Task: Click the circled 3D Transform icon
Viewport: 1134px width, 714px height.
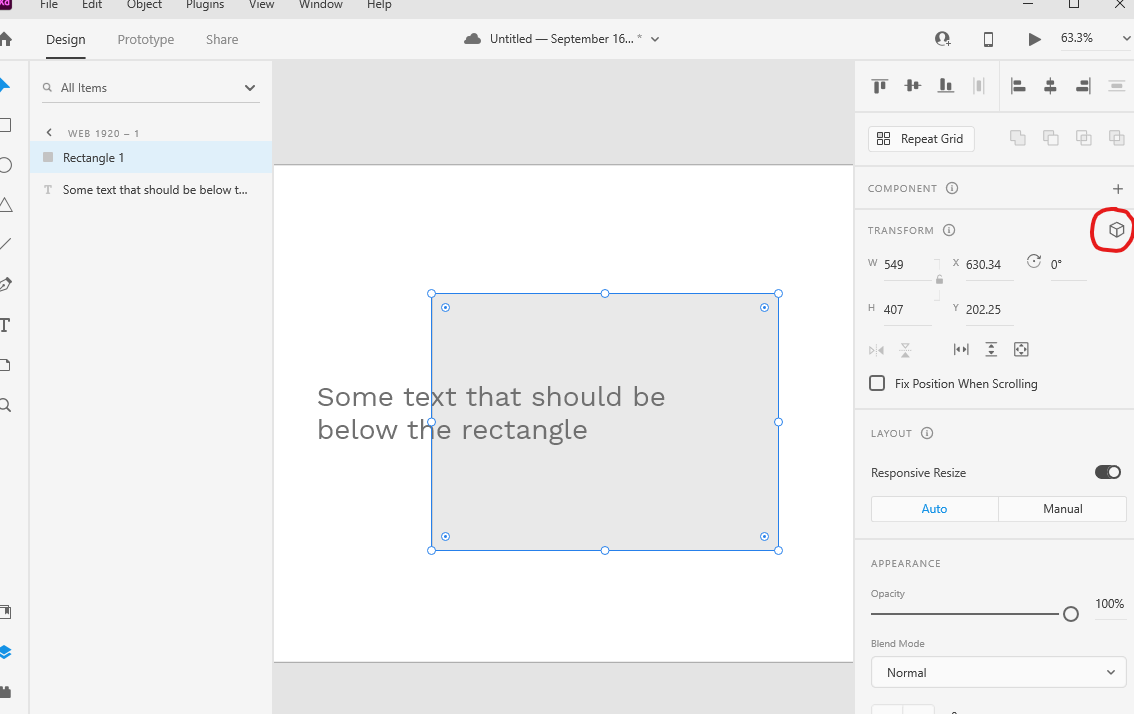Action: pos(1112,230)
